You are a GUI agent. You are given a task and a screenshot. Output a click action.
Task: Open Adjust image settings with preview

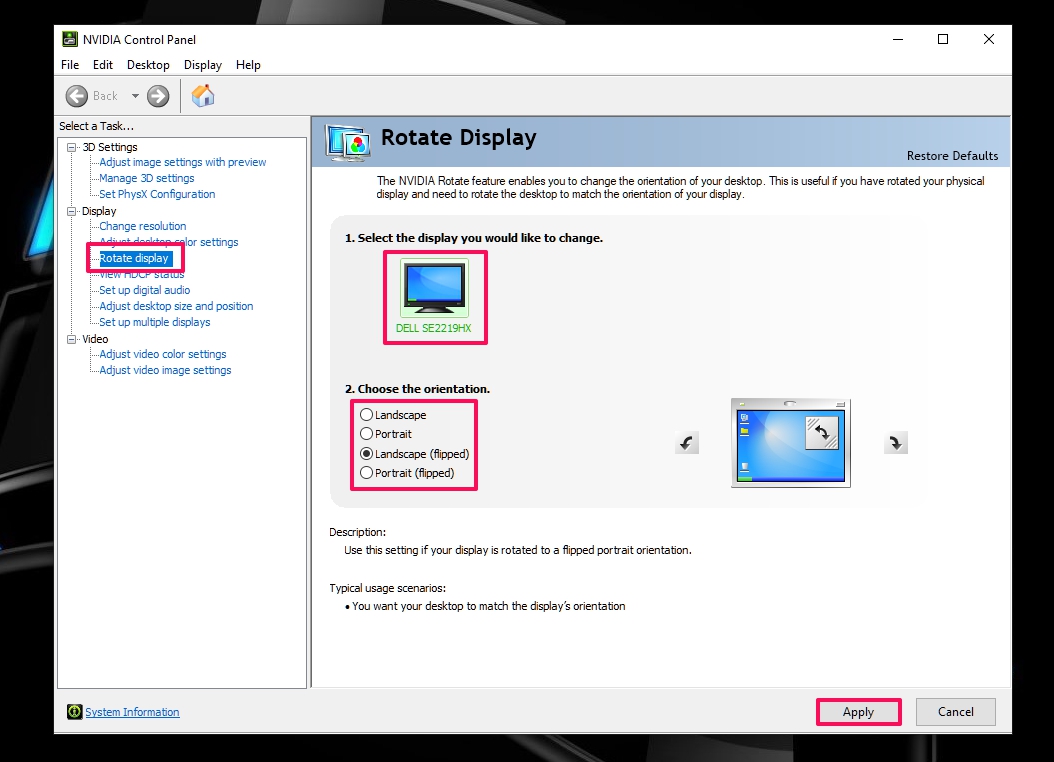point(183,162)
